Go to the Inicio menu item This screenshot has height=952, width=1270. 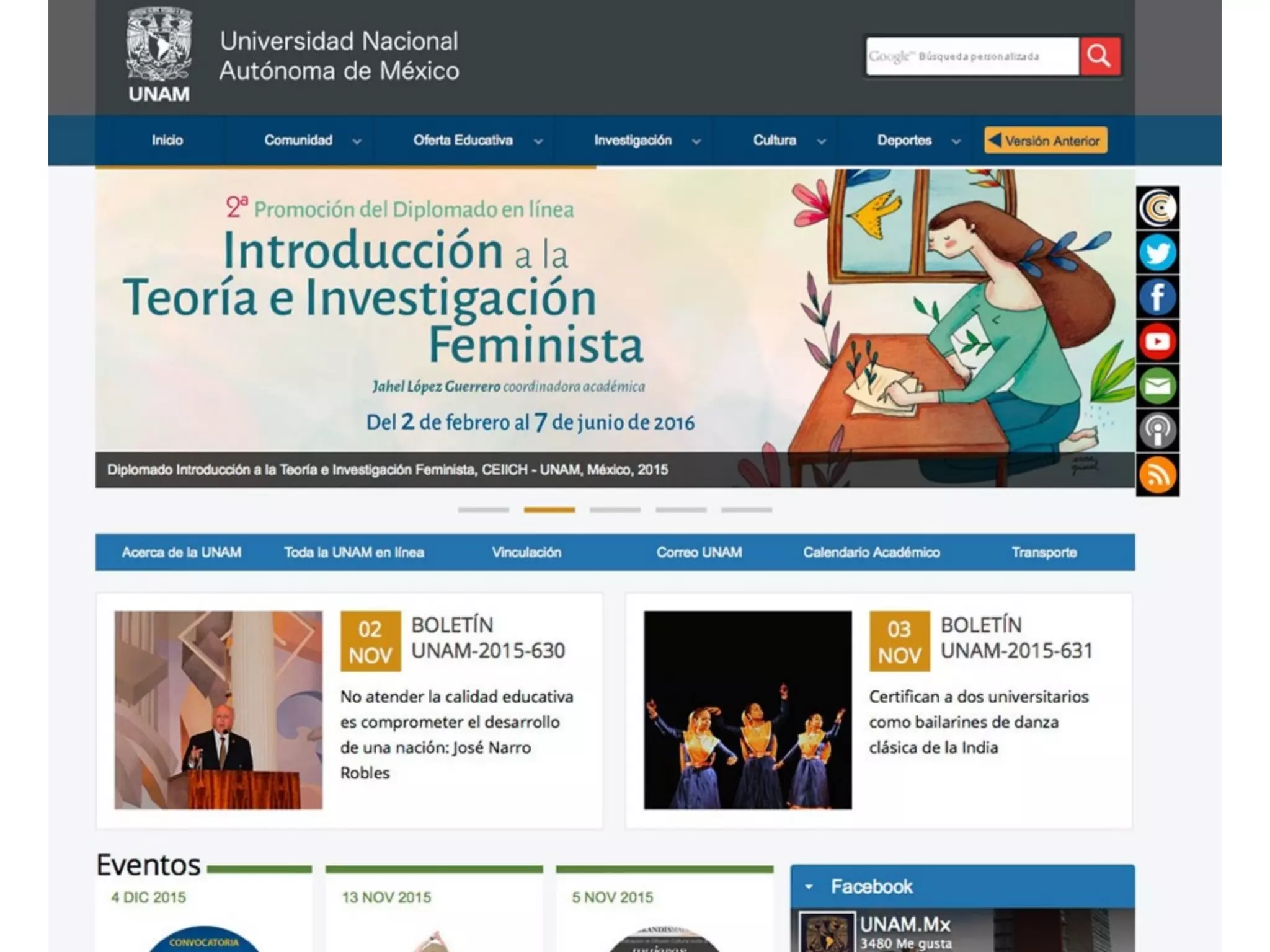click(x=167, y=141)
